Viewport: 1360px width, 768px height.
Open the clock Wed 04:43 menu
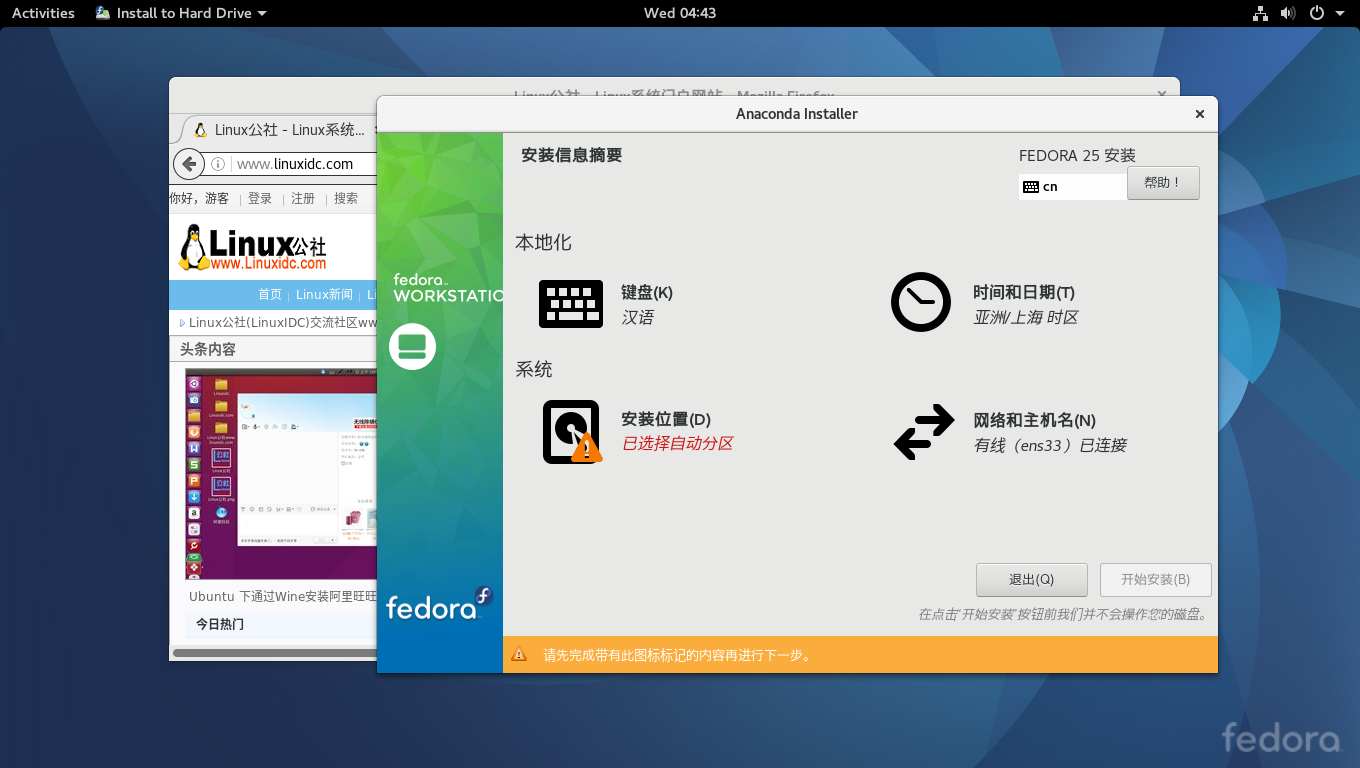click(680, 13)
